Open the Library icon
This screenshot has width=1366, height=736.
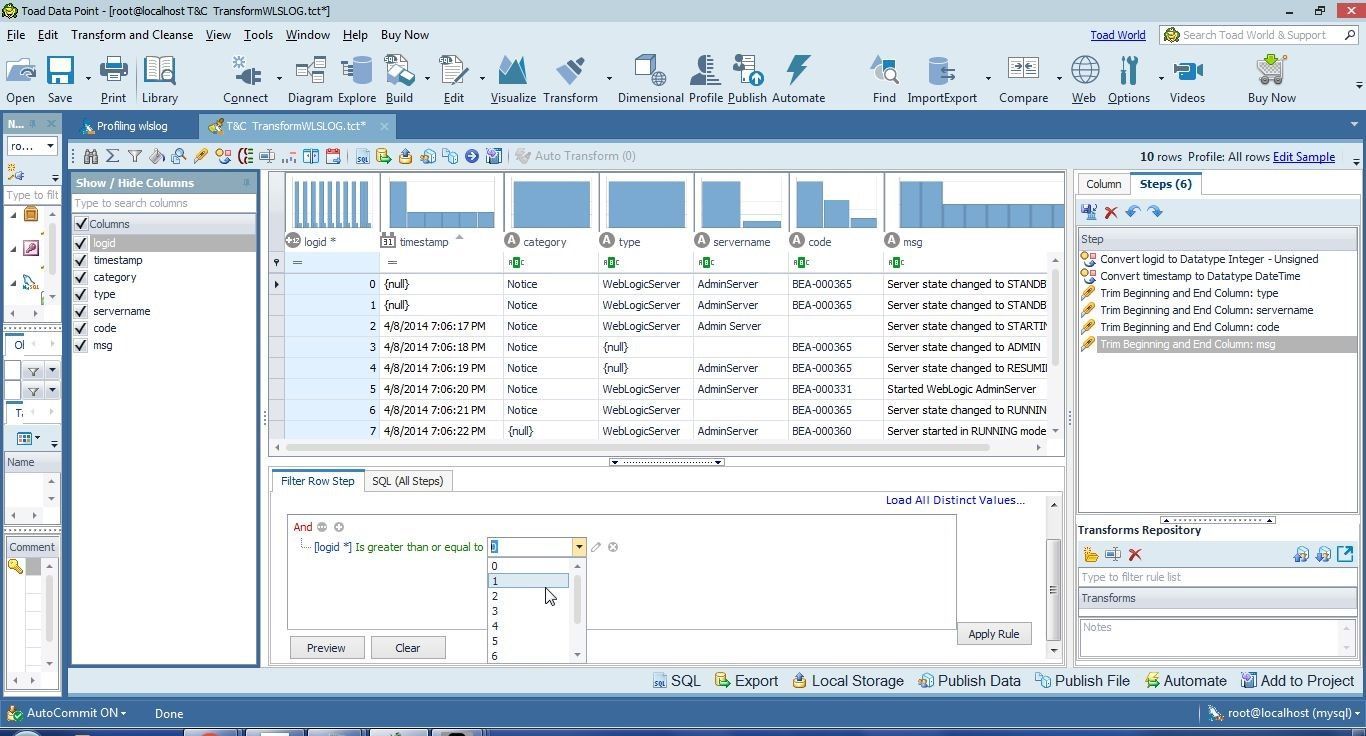(159, 80)
